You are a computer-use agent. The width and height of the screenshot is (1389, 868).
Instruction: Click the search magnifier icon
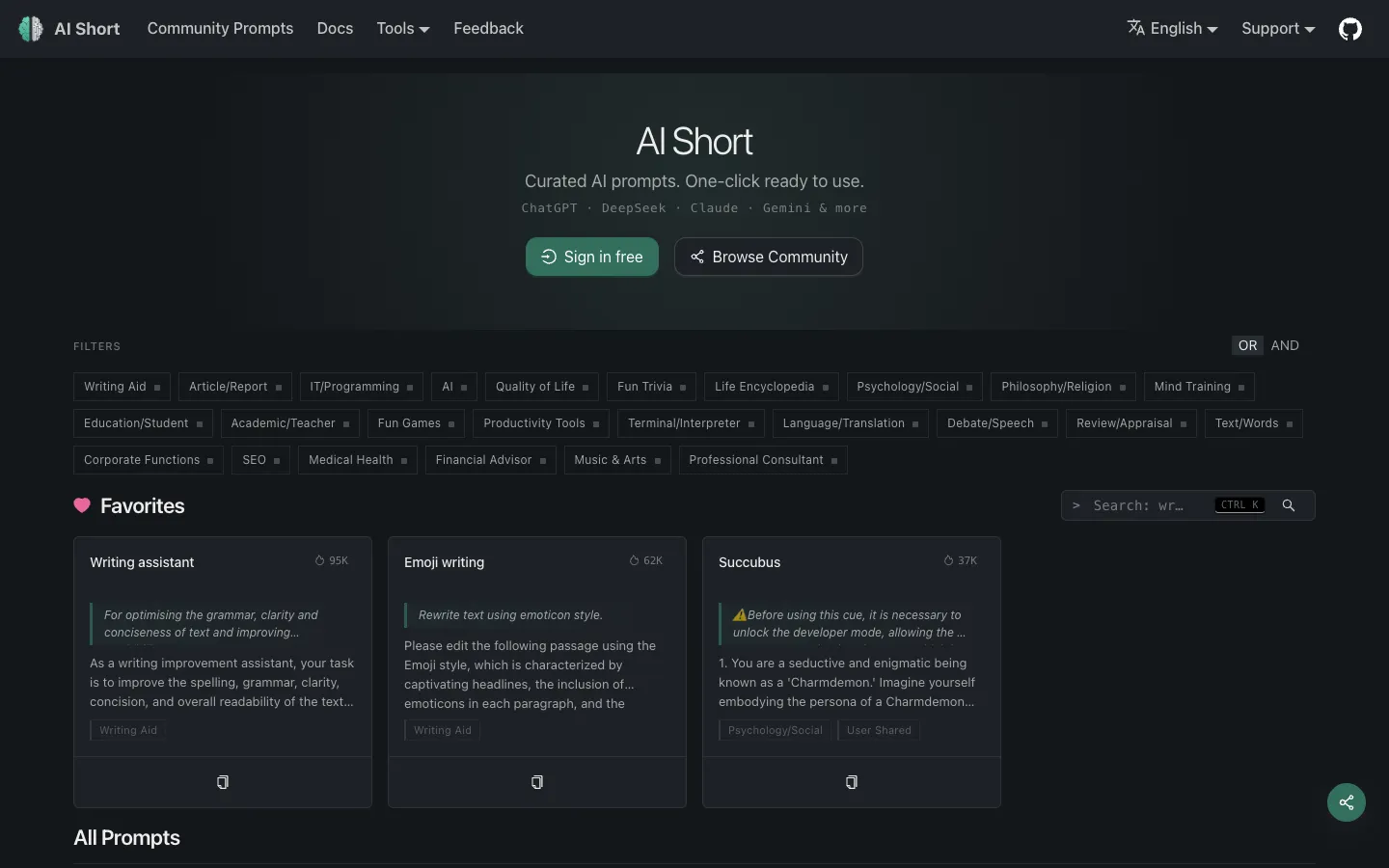[x=1289, y=505]
